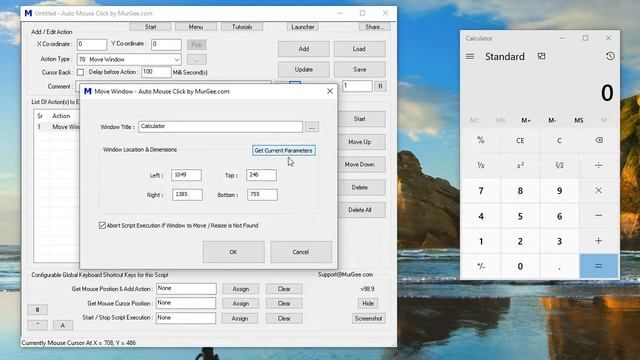The height and width of the screenshot is (360, 640).
Task: Click Move Up button
Action: click(x=360, y=142)
